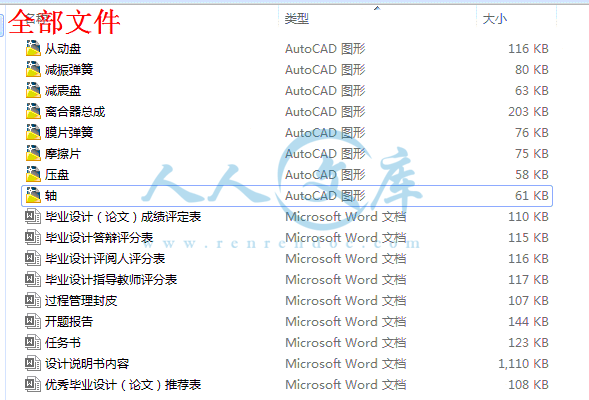Select the document 毕业设计评阅人评分表
589x400 pixels.
(105, 259)
